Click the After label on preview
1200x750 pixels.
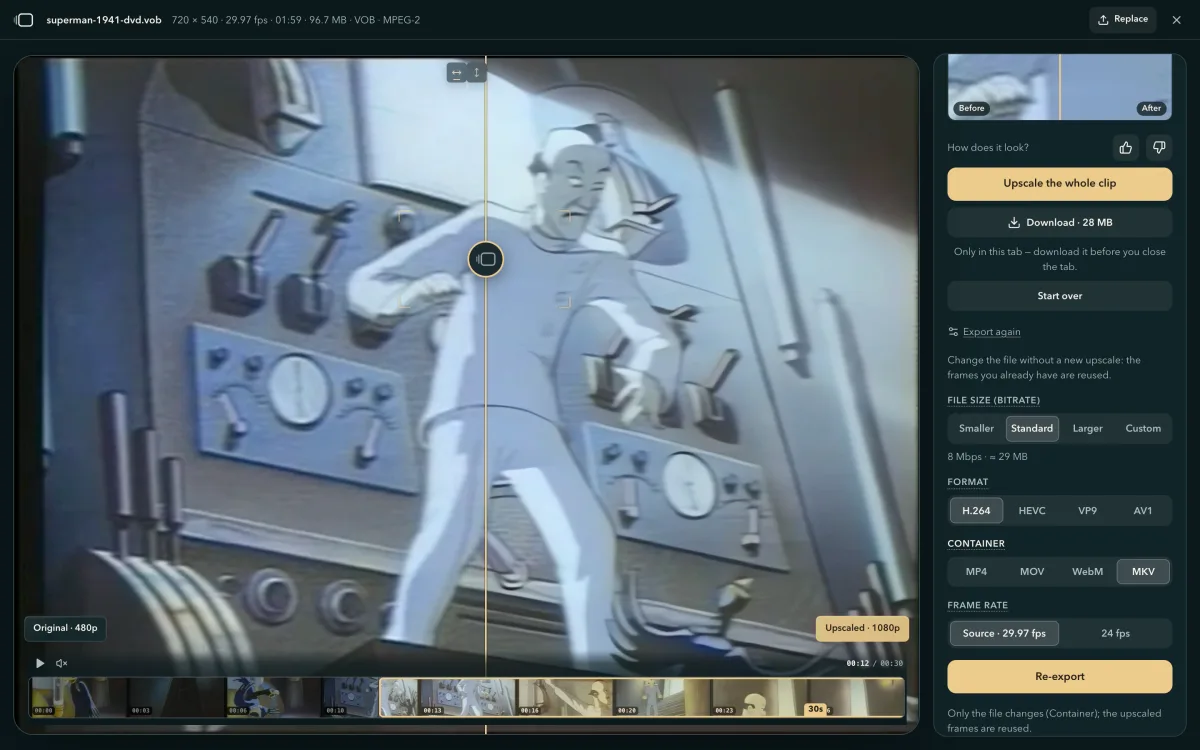[x=1151, y=108]
